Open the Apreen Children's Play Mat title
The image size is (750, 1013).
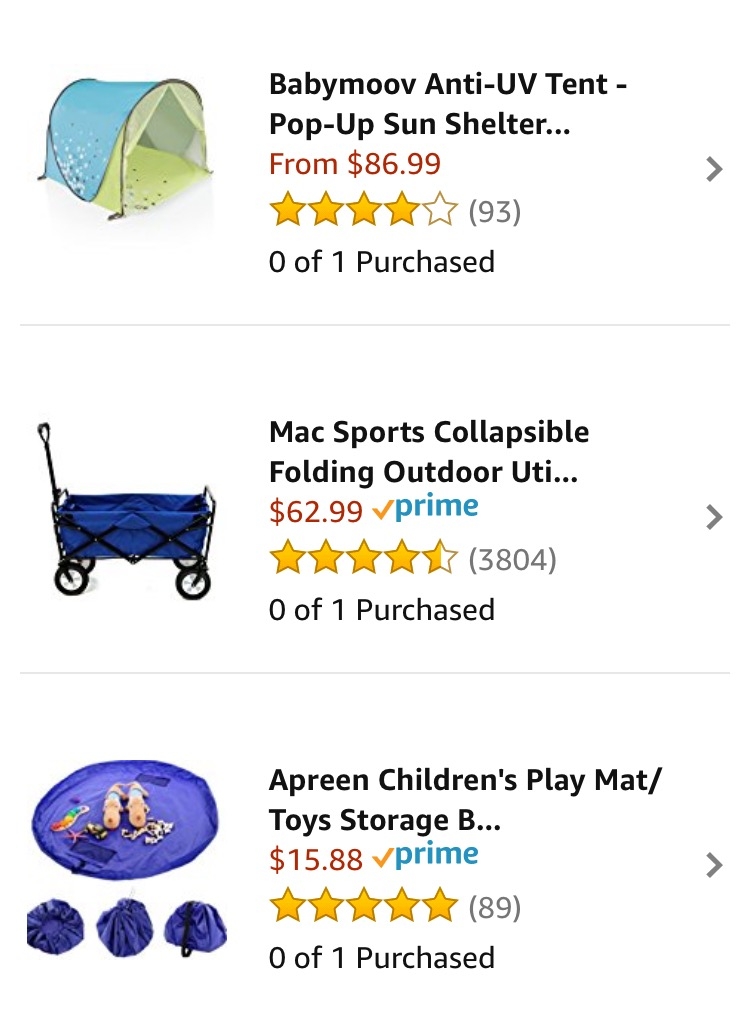pos(465,800)
